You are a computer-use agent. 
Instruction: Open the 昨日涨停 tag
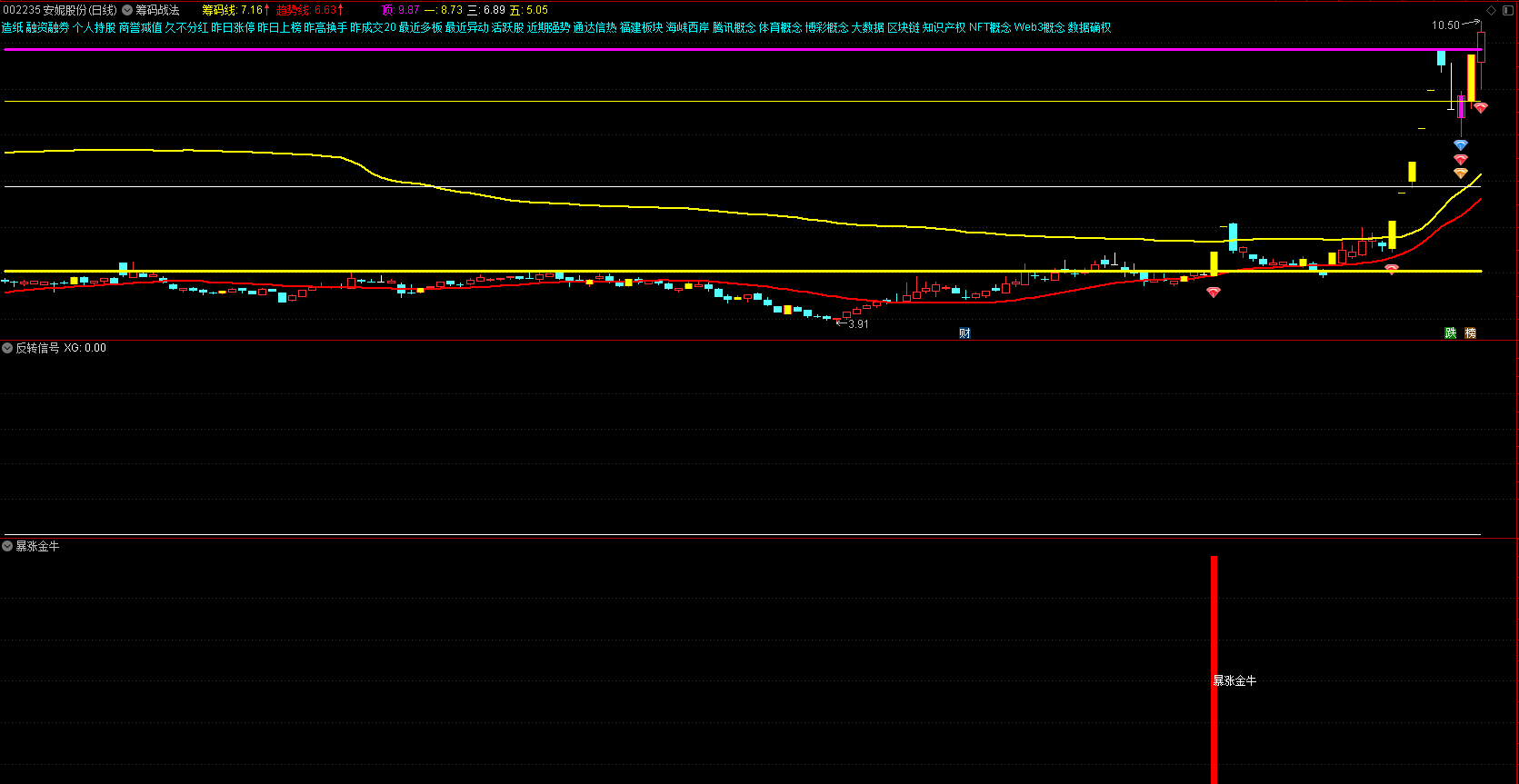point(233,27)
